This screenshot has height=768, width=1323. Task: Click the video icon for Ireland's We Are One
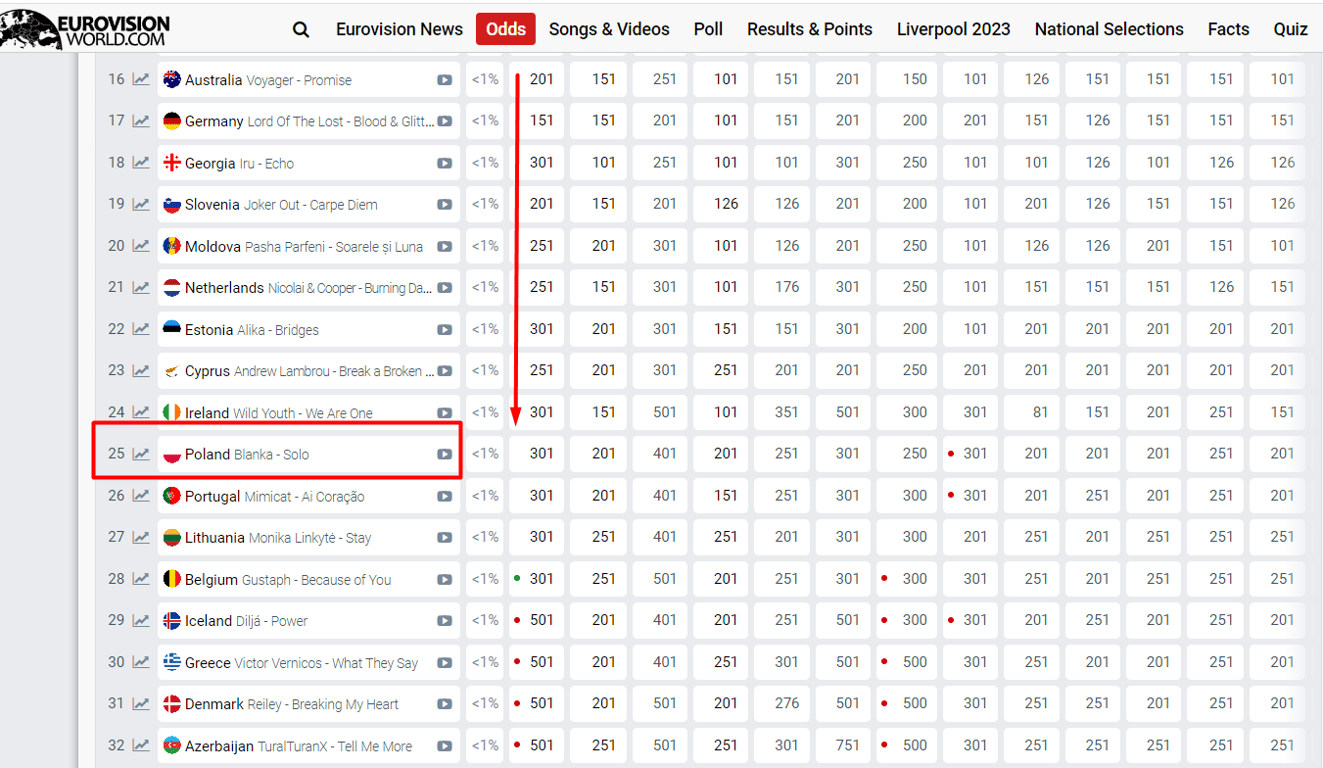tap(444, 412)
